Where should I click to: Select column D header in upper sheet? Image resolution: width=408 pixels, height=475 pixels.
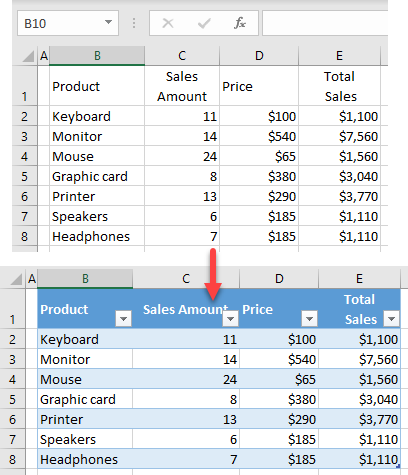[x=259, y=56]
